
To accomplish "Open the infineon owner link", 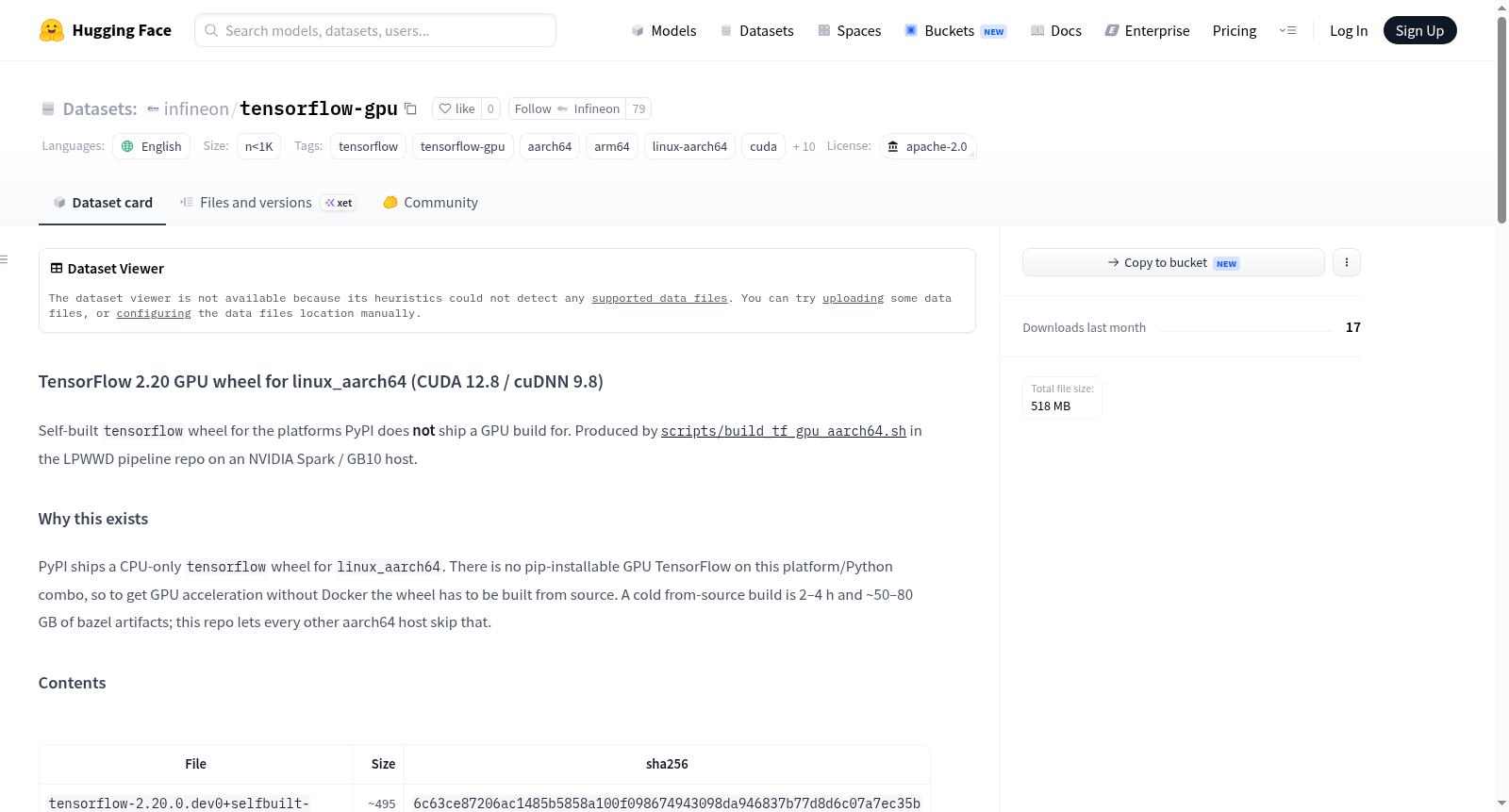I will (x=196, y=109).
